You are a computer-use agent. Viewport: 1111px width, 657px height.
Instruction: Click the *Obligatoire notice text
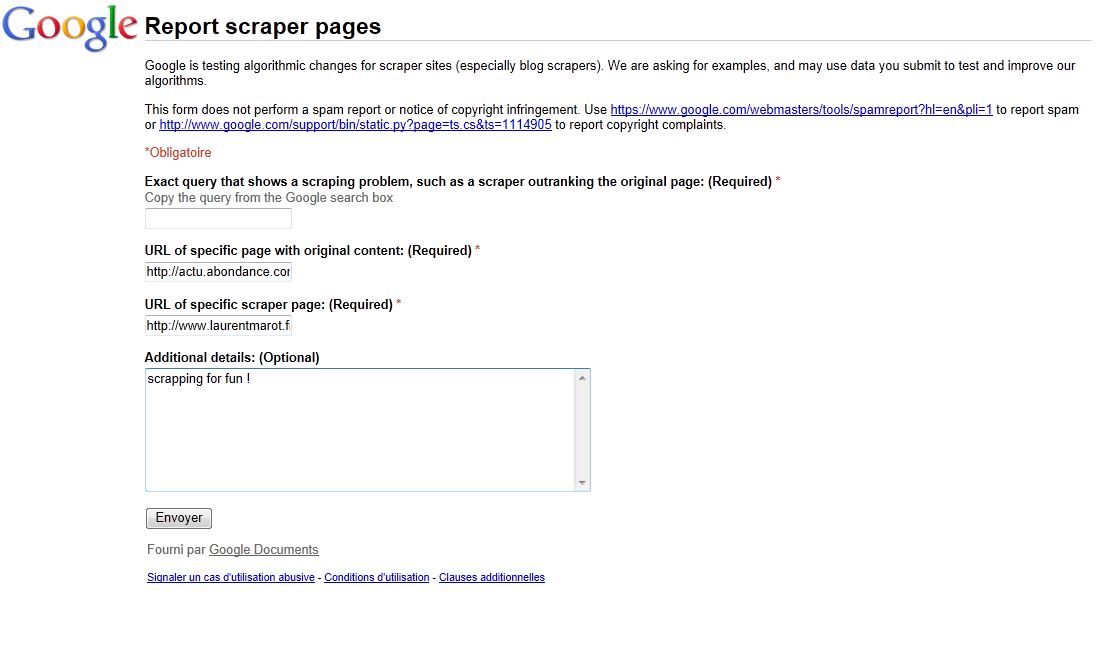click(x=178, y=152)
